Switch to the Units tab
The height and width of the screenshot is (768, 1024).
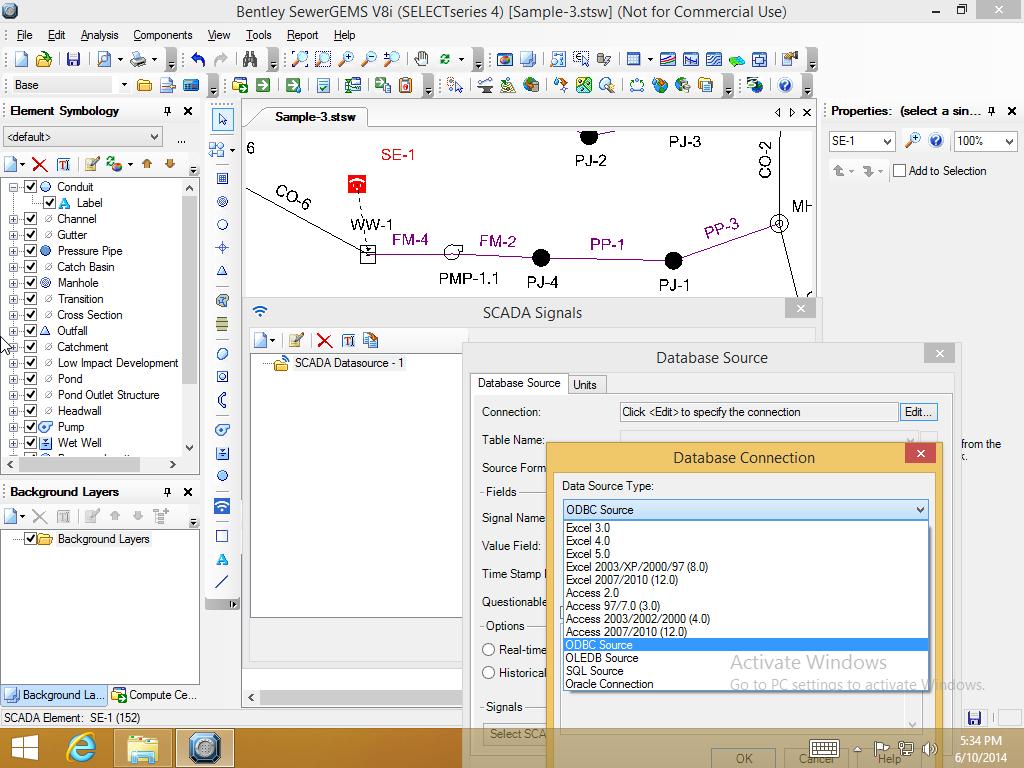click(x=585, y=385)
